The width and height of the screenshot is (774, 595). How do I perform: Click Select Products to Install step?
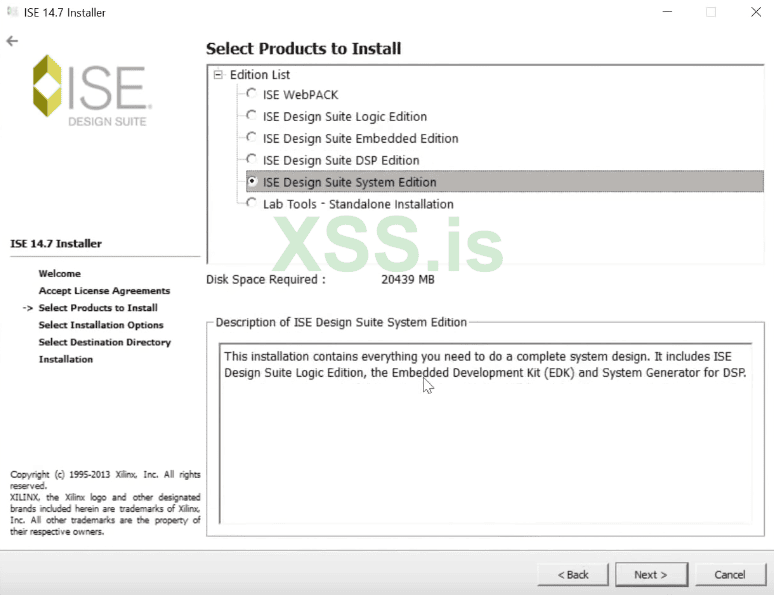(x=98, y=308)
